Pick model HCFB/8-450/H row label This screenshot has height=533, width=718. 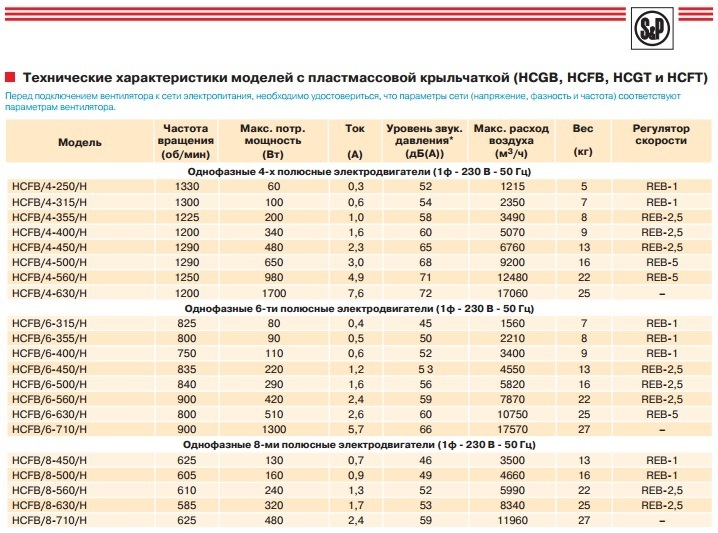(x=48, y=459)
